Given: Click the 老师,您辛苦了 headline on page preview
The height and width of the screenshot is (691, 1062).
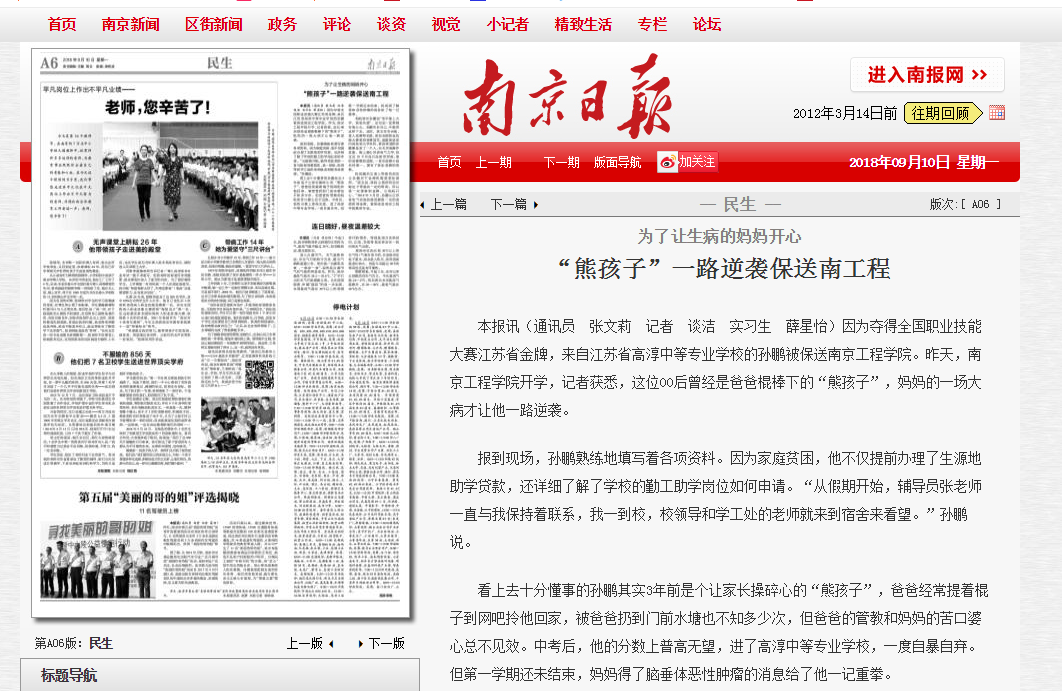Looking at the screenshot, I should [x=157, y=107].
